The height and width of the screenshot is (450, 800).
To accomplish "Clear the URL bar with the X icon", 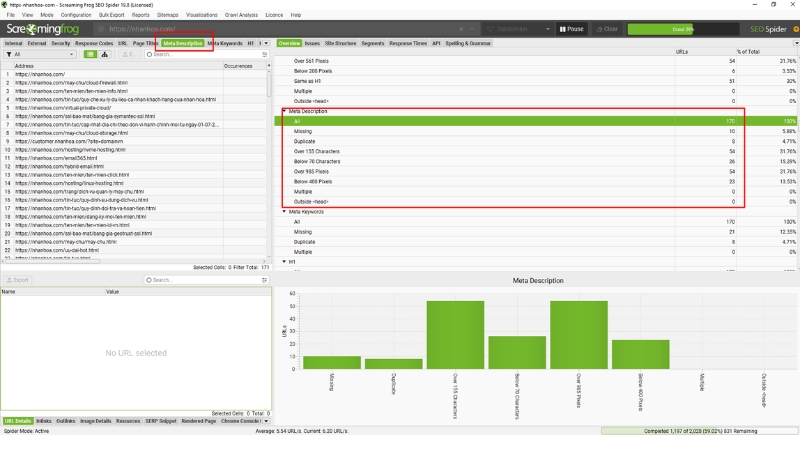I will (x=461, y=29).
